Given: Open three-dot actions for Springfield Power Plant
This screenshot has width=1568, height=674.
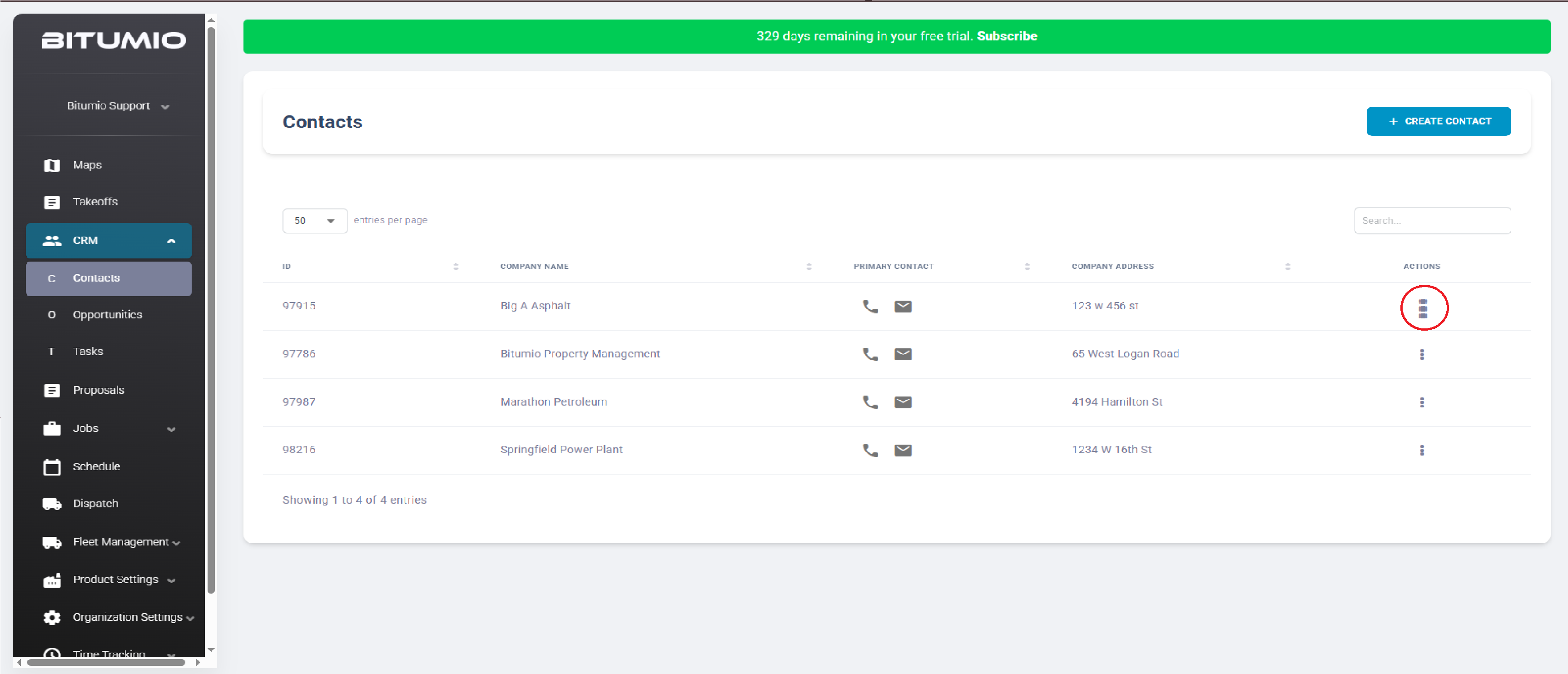Looking at the screenshot, I should pyautogui.click(x=1422, y=451).
